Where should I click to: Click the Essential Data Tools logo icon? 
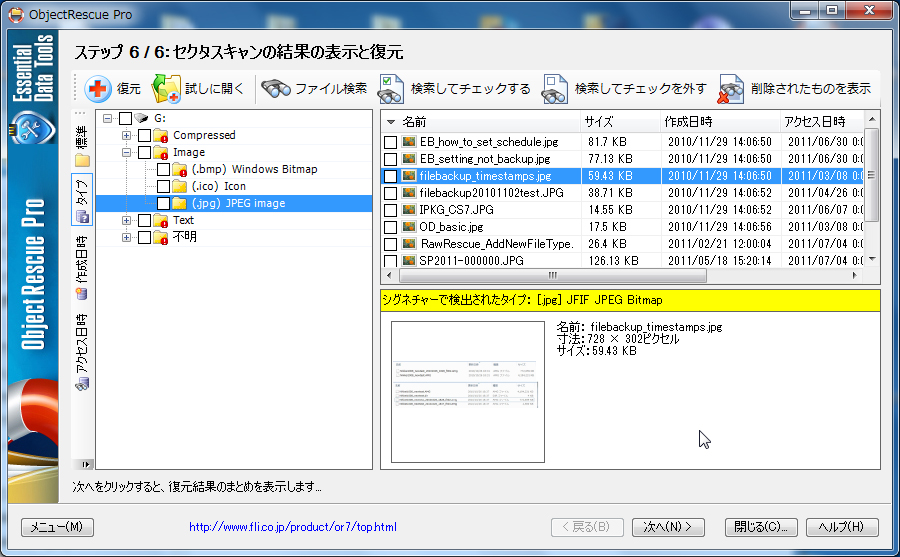pos(33,129)
